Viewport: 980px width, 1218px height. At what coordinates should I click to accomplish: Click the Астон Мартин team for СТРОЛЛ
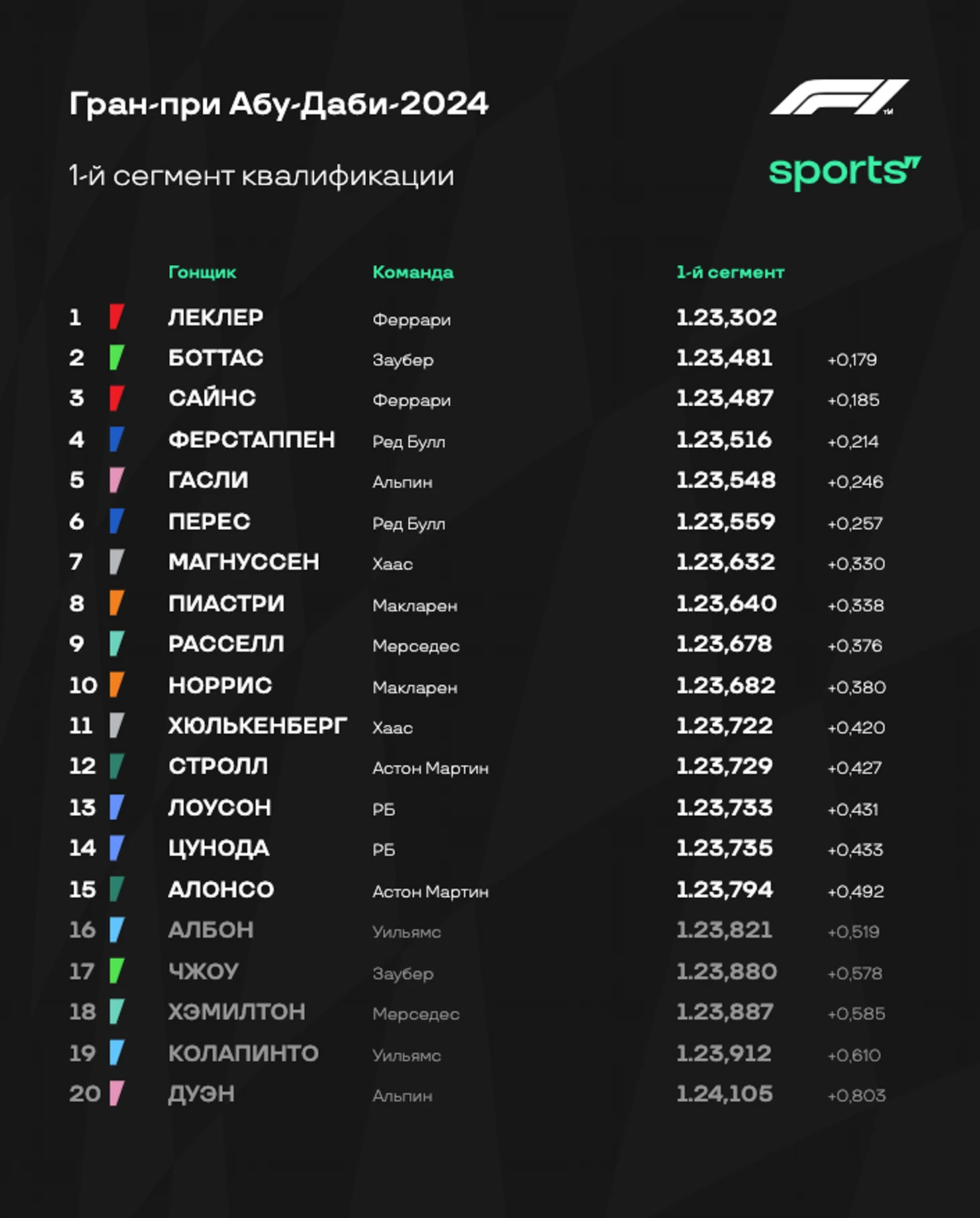(430, 768)
